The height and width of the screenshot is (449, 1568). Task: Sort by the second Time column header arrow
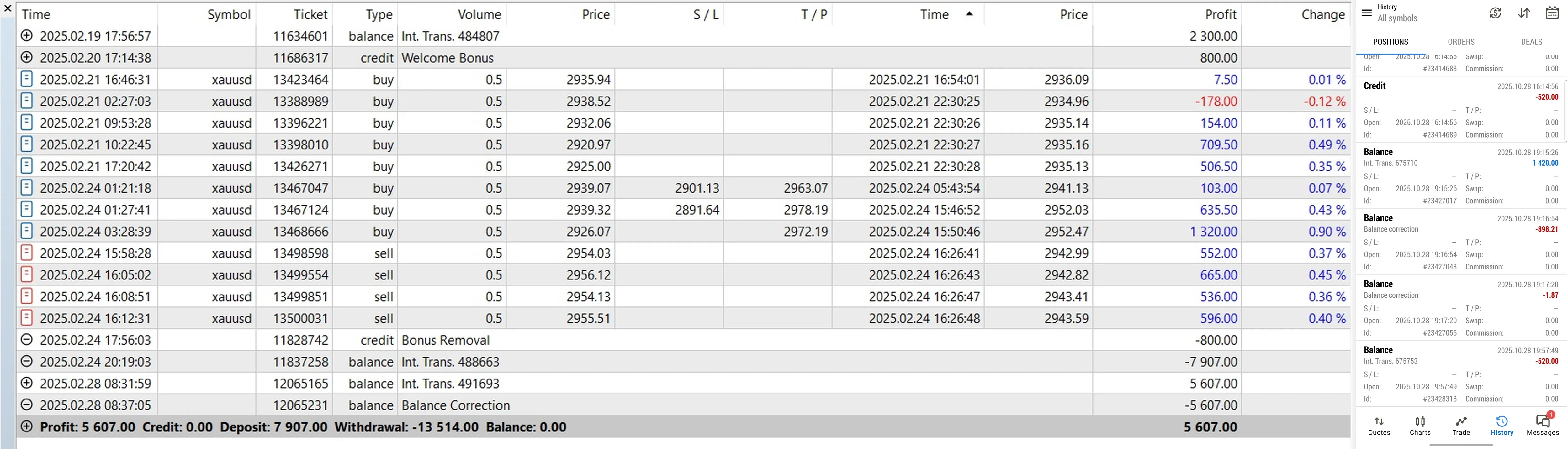(970, 14)
